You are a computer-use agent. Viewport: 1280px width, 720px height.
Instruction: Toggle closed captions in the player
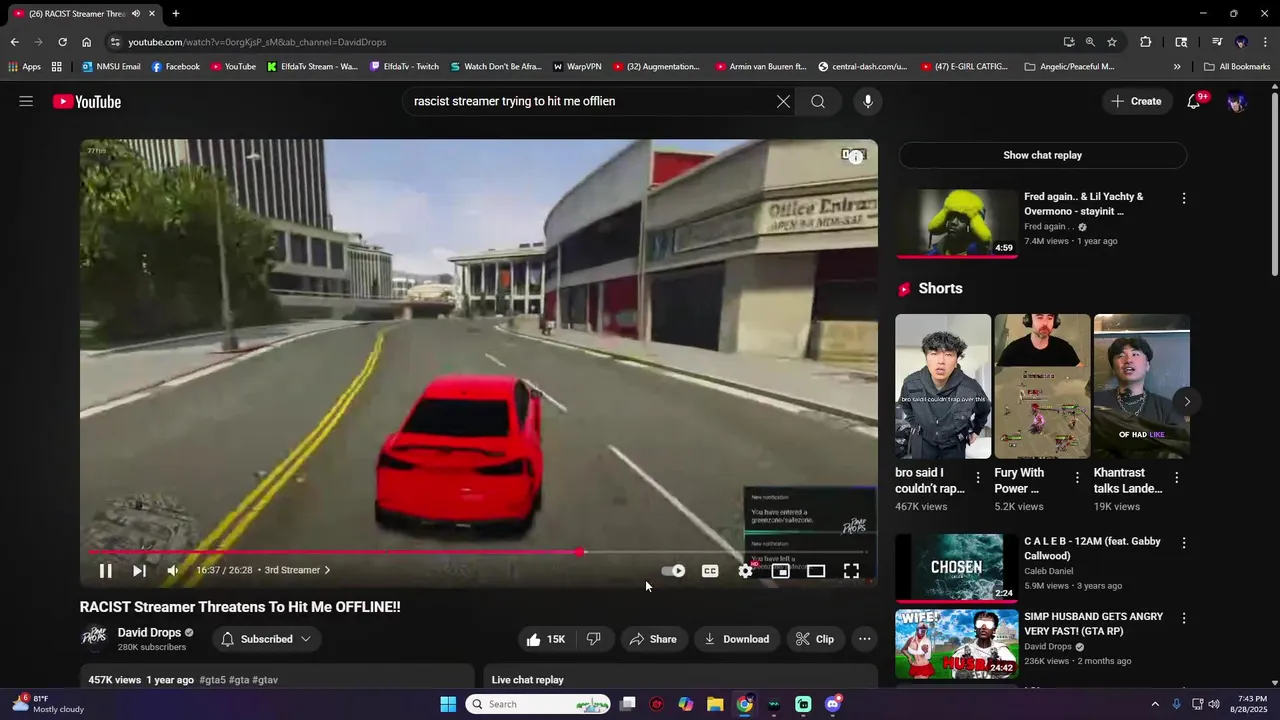[710, 571]
